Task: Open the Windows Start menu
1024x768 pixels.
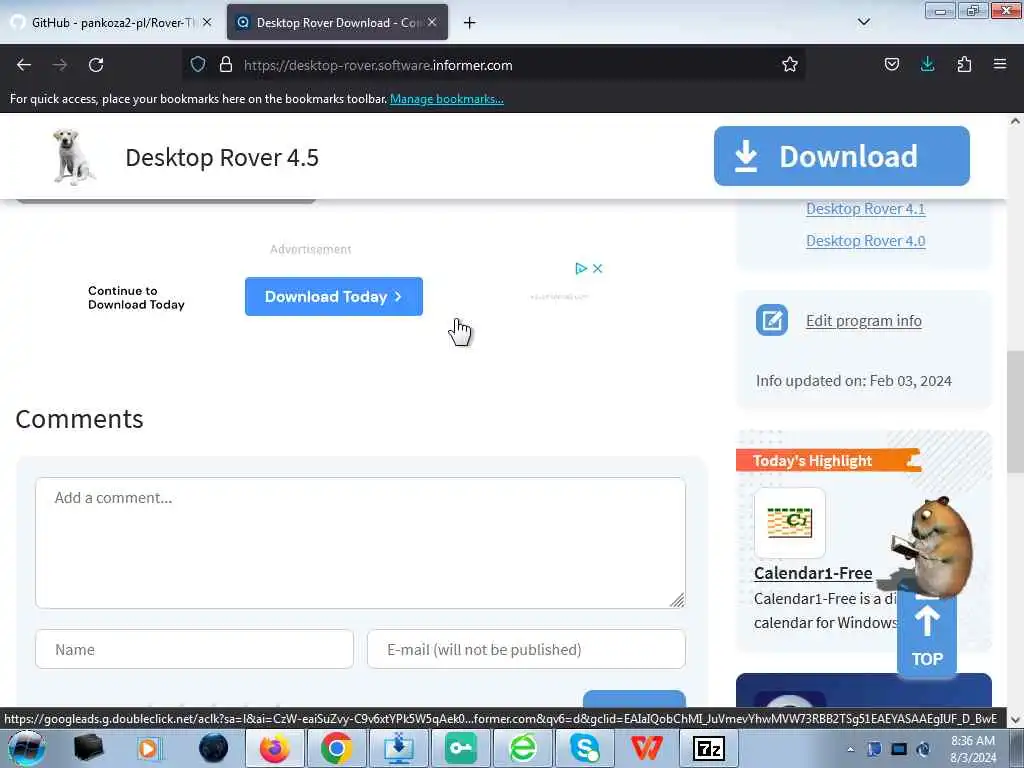Action: coord(26,748)
